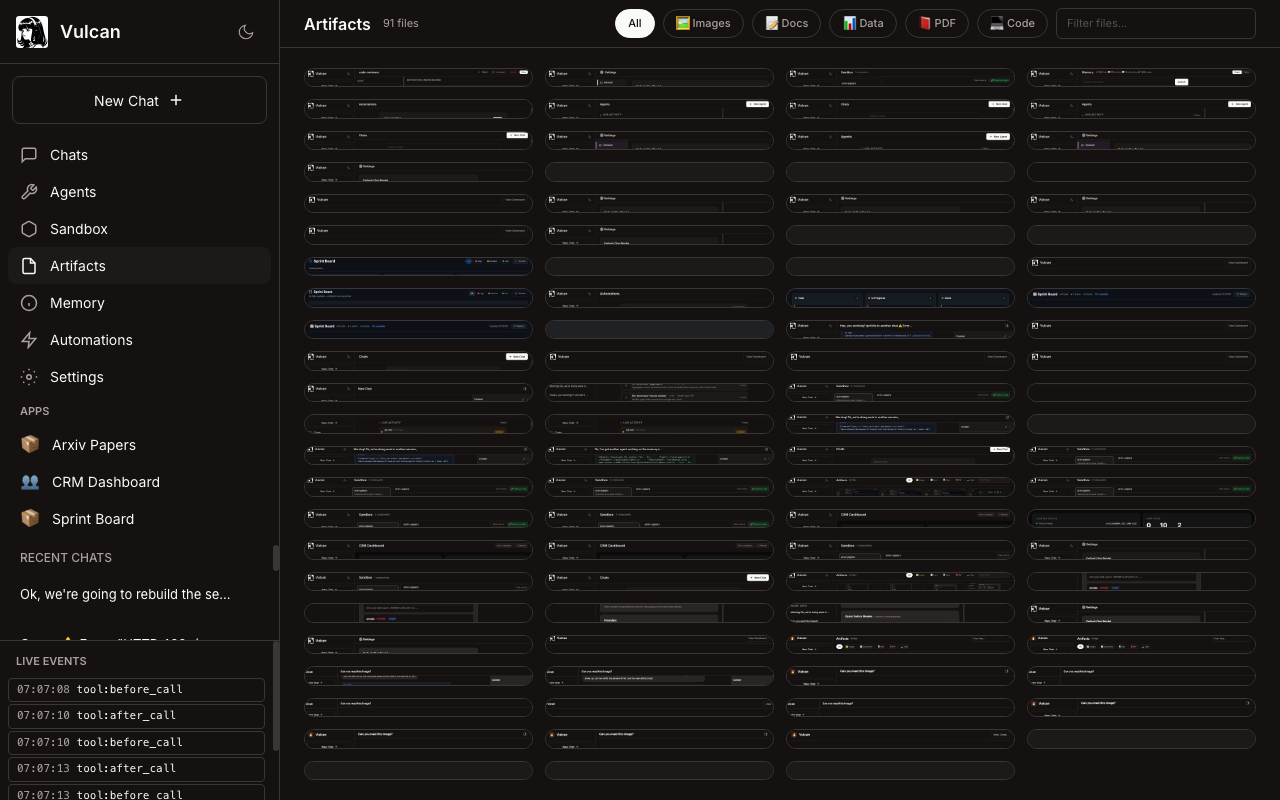Open Agents via the wrench icon
Image resolution: width=1280 pixels, height=800 pixels.
point(29,192)
